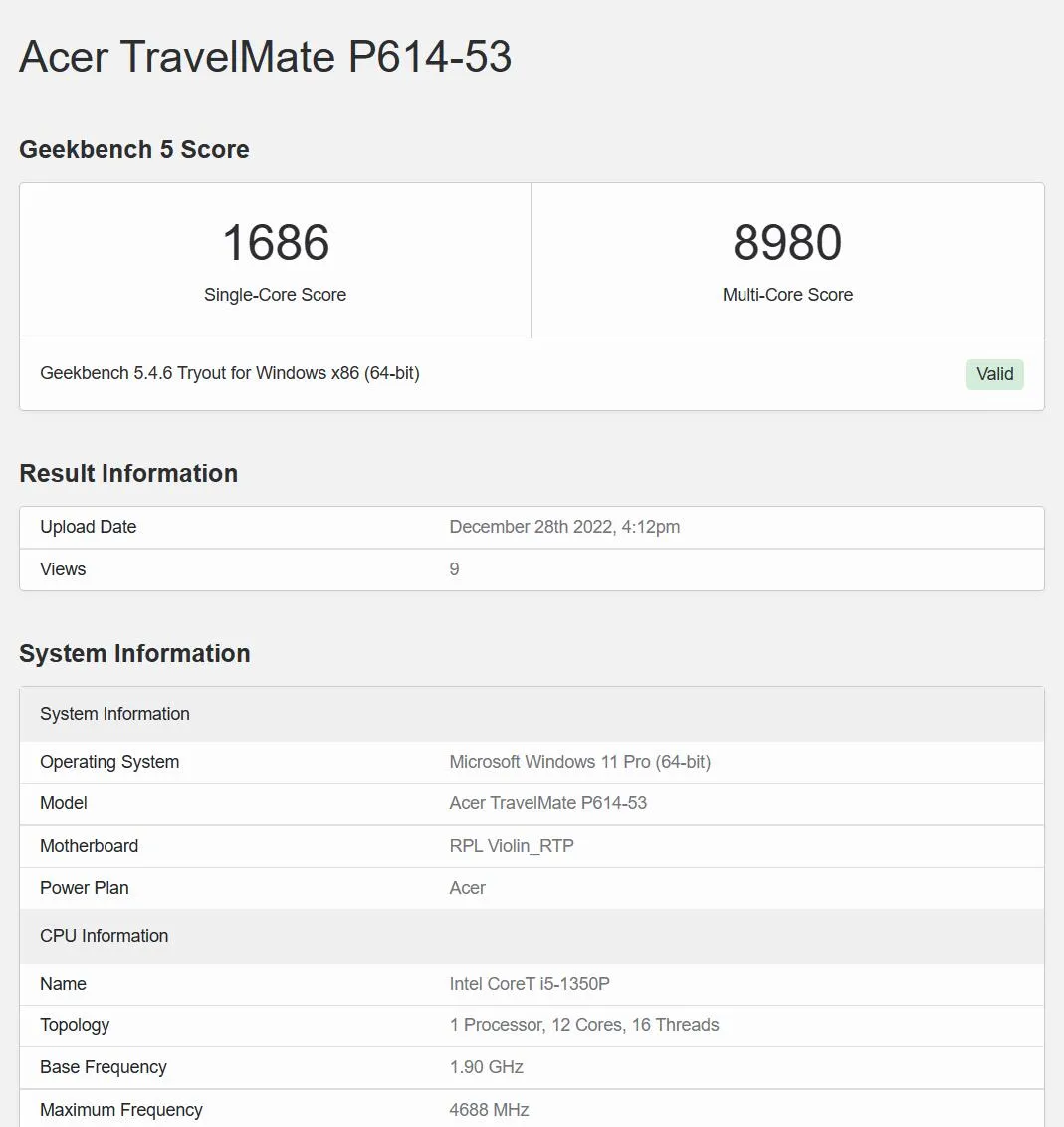Select the Base Frequency value 1.90 GHz
The width and height of the screenshot is (1064, 1127).
coord(487,1067)
